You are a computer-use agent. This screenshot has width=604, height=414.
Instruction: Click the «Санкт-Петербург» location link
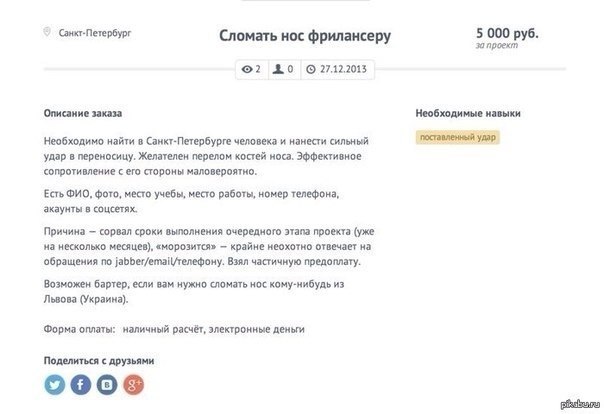pos(95,33)
